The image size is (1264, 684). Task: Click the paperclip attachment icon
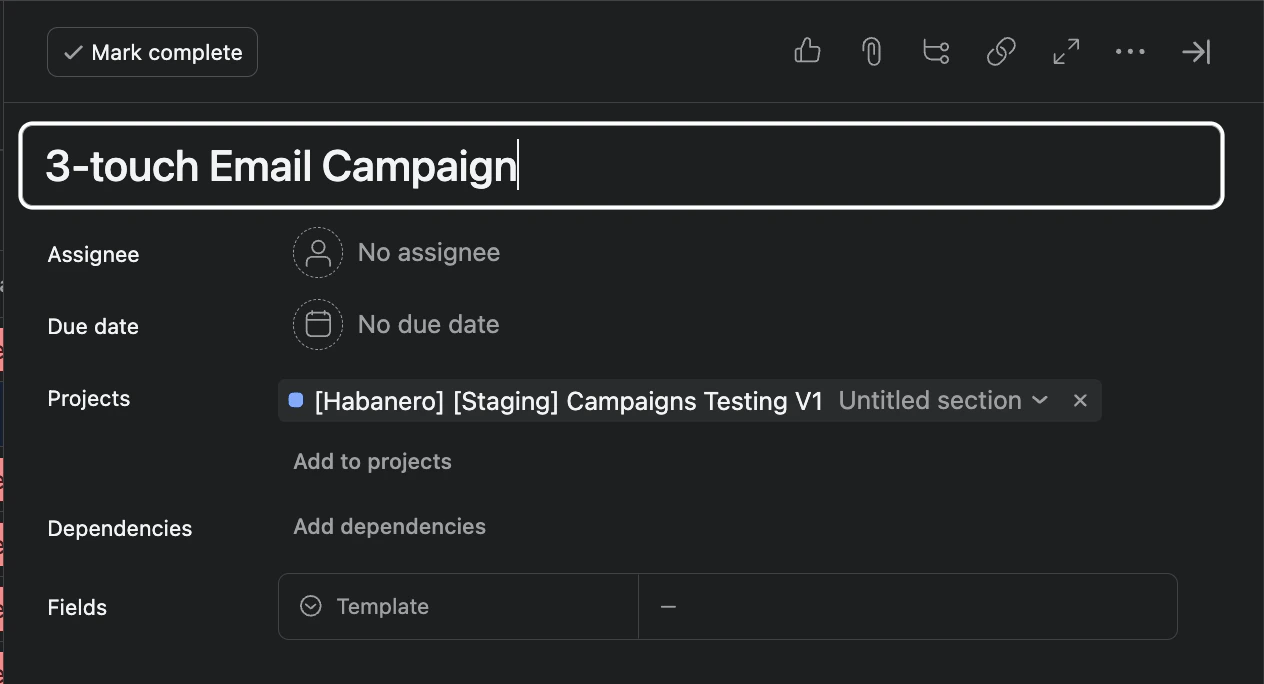(872, 52)
